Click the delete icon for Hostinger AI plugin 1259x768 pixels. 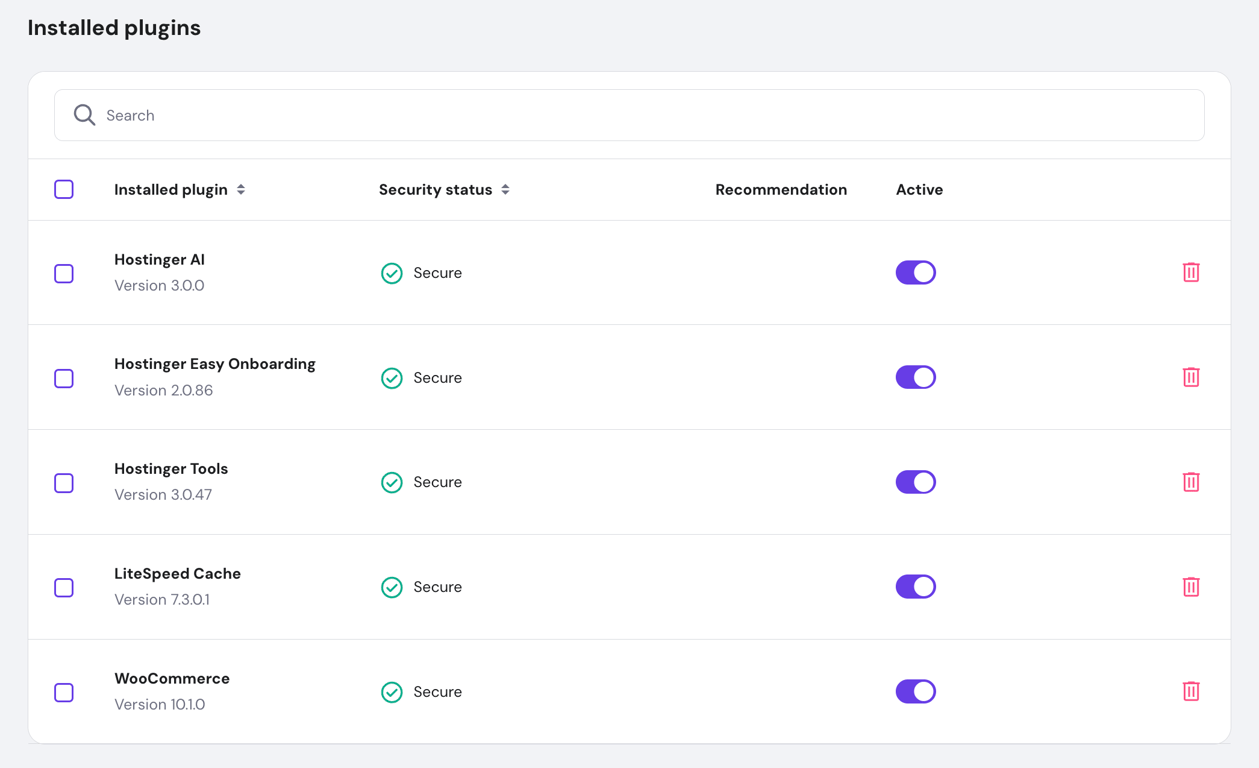pos(1191,272)
